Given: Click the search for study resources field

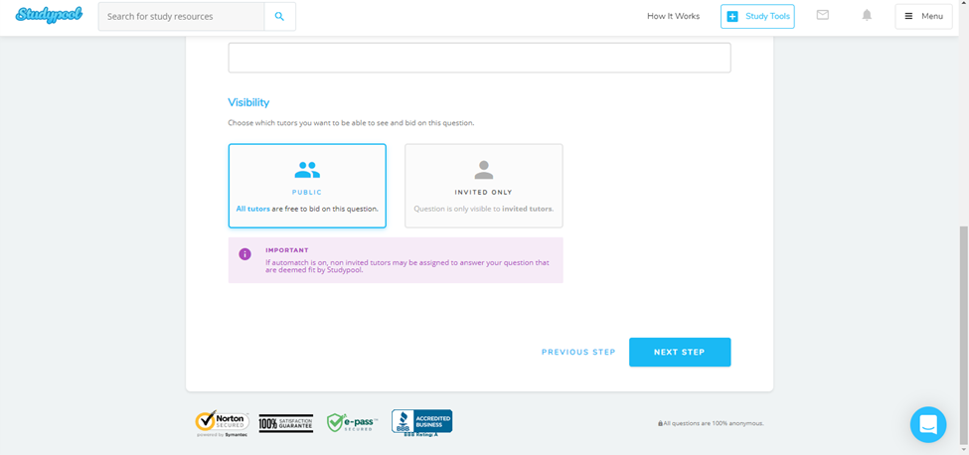Looking at the screenshot, I should click(181, 17).
